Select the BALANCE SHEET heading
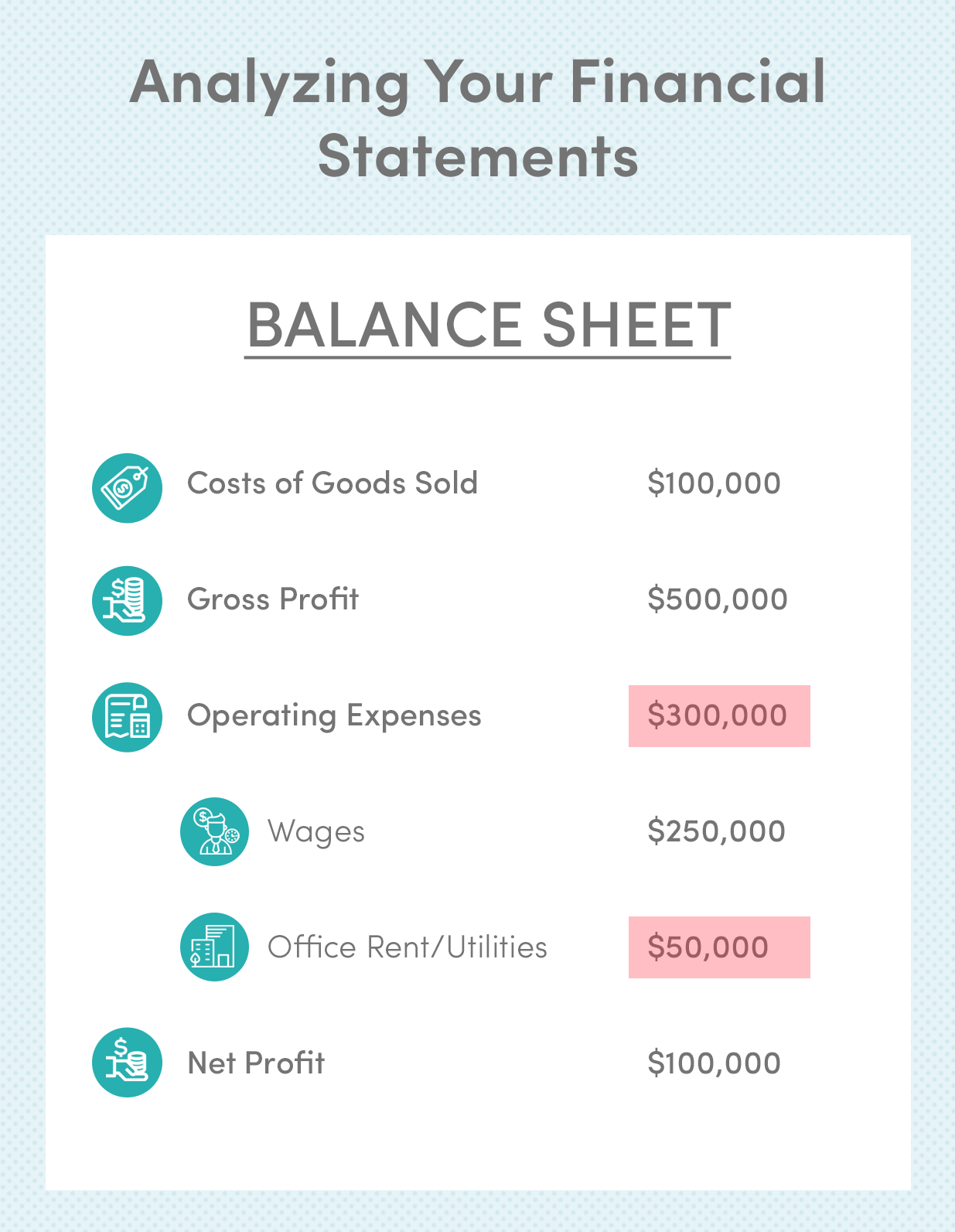The width and height of the screenshot is (955, 1232). 488,325
